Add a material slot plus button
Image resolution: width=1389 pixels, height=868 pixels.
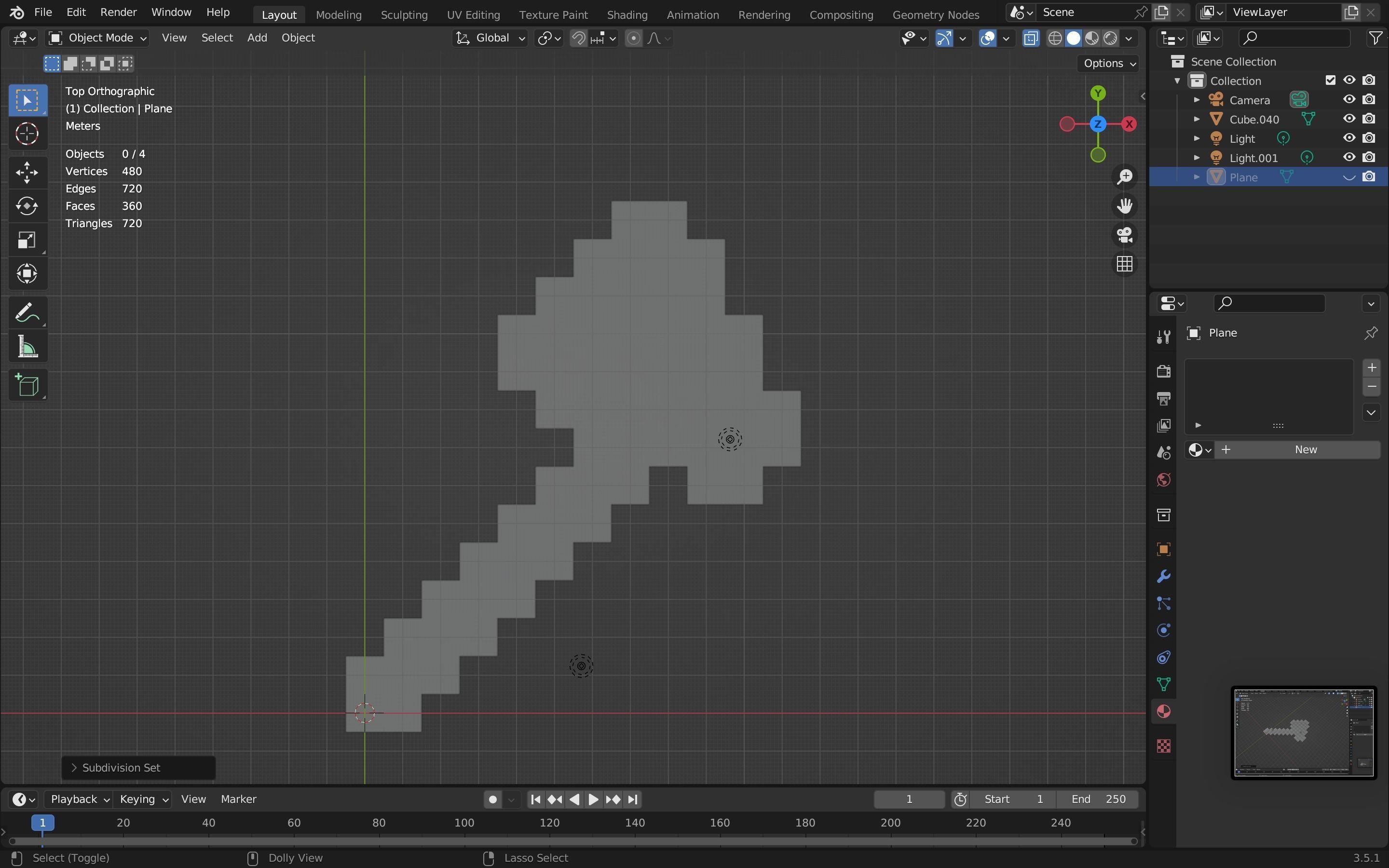coord(1372,367)
